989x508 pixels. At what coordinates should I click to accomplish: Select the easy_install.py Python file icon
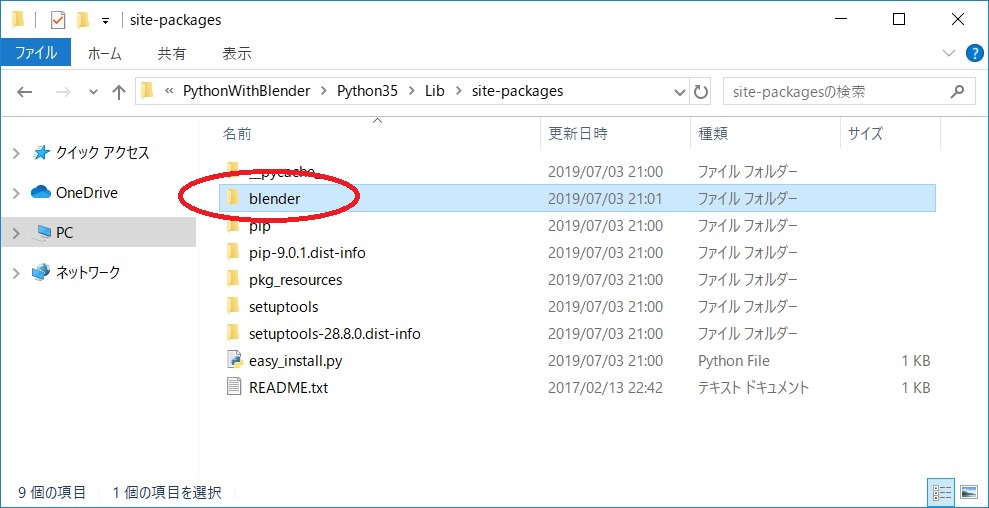pyautogui.click(x=234, y=360)
